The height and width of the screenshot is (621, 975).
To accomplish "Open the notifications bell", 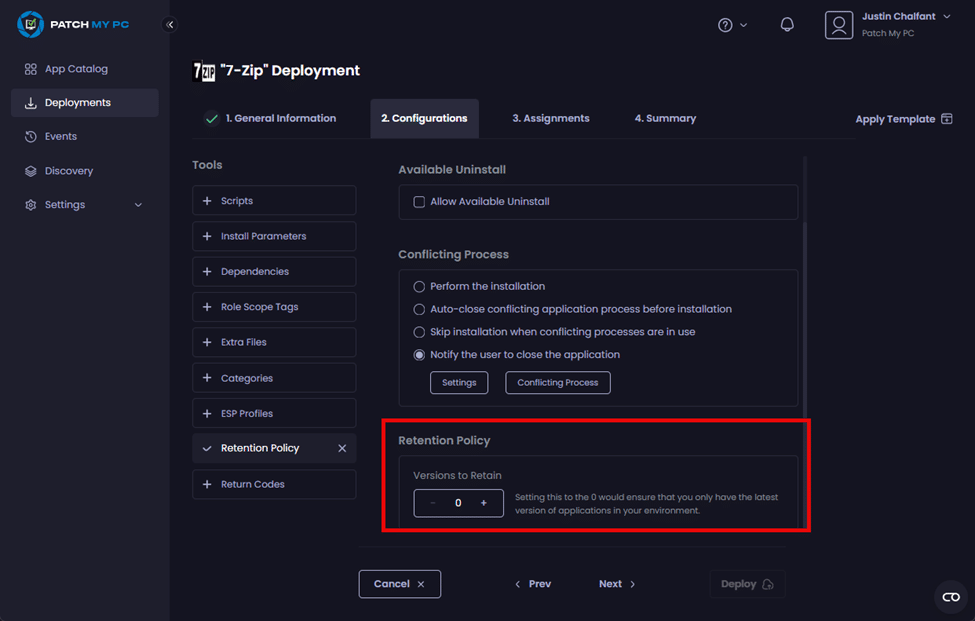I will [x=787, y=25].
